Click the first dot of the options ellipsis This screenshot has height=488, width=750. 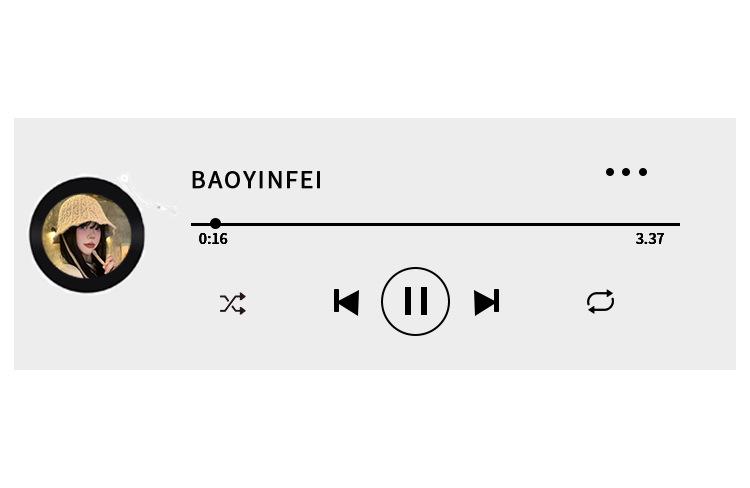(x=610, y=172)
